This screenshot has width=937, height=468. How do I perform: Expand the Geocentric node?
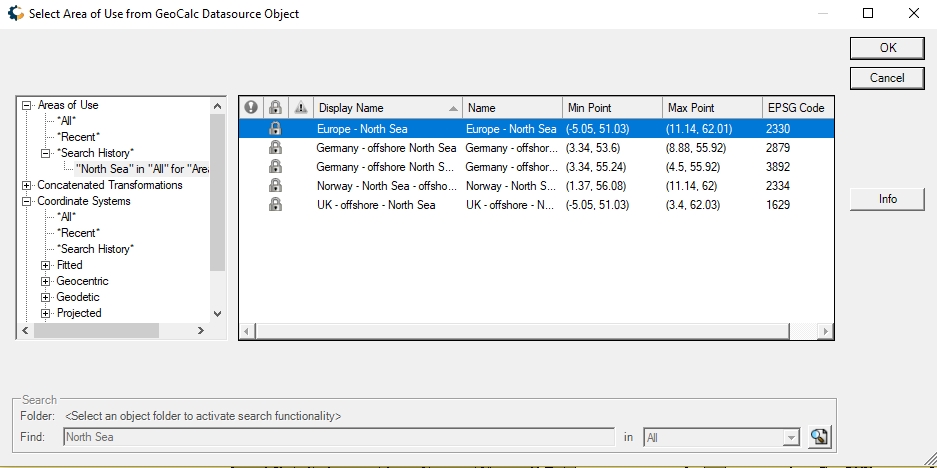45,282
